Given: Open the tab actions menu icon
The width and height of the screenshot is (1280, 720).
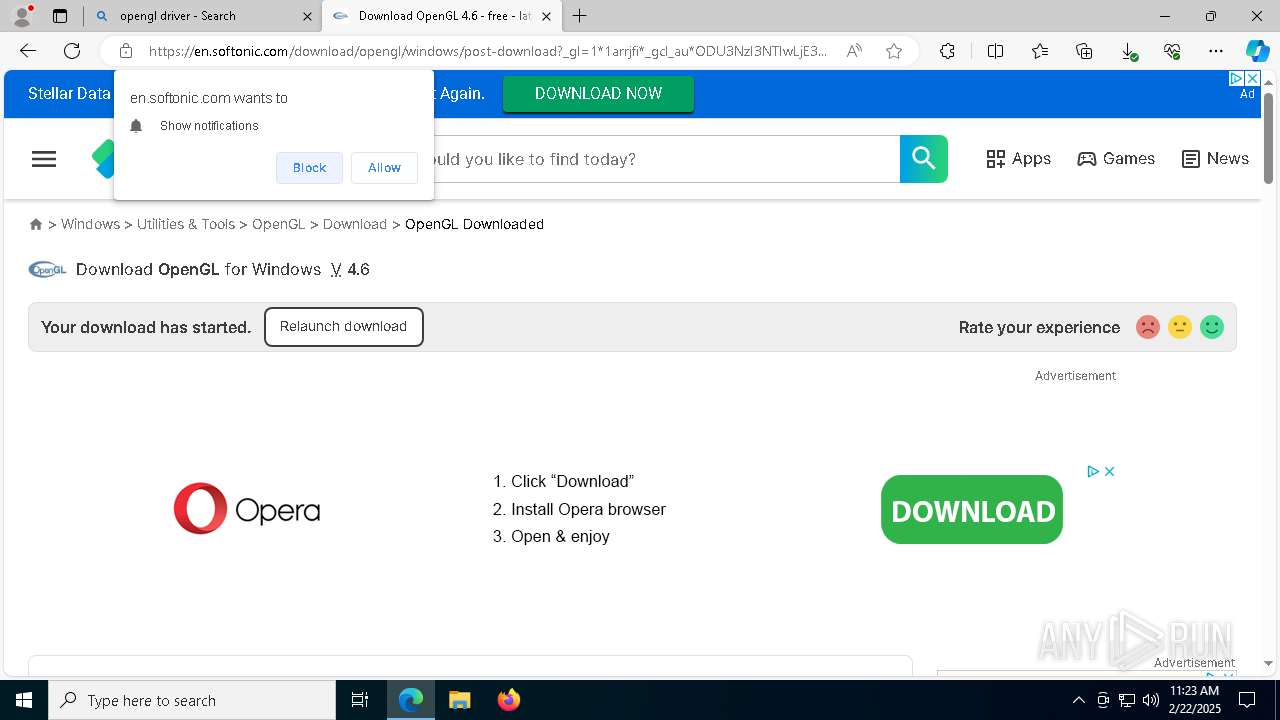Looking at the screenshot, I should [60, 16].
